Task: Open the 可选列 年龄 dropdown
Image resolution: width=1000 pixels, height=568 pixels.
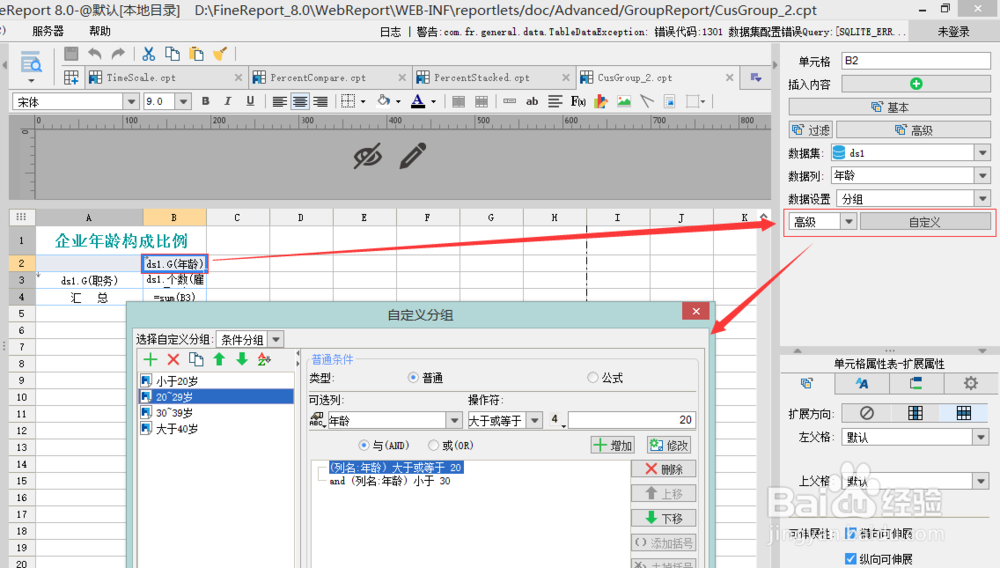Action: (454, 420)
